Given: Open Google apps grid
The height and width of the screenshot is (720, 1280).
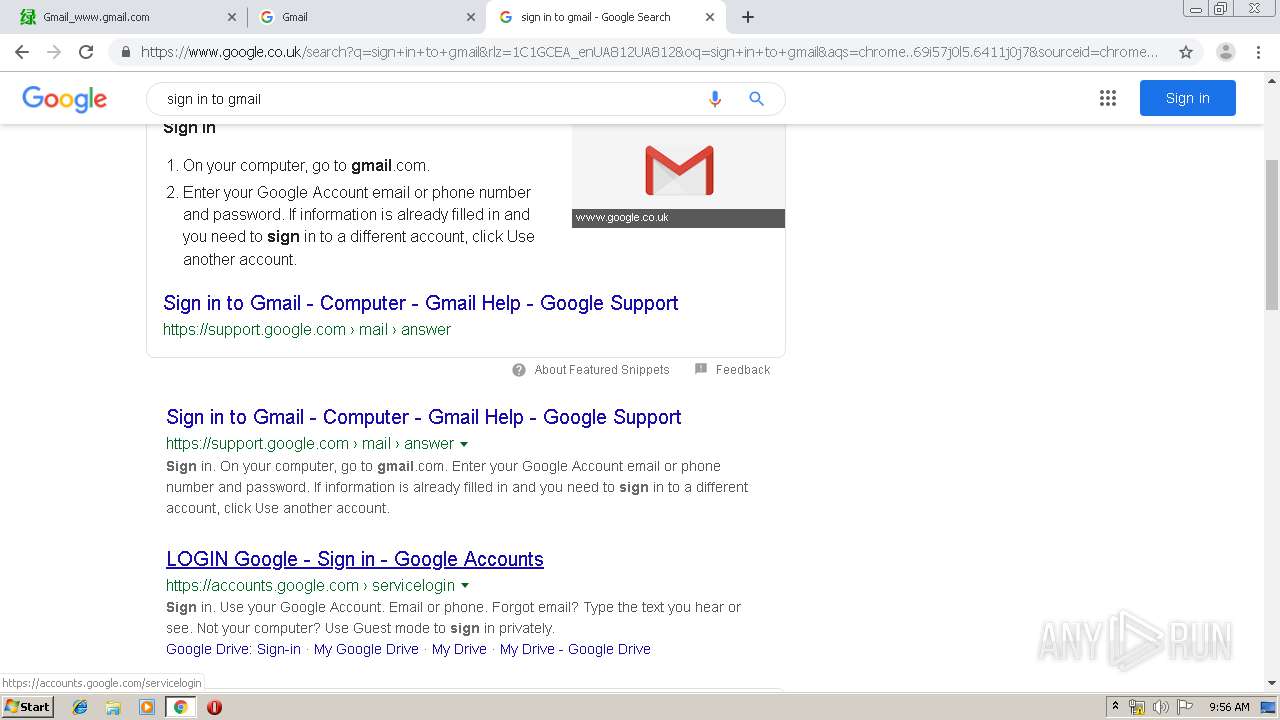Looking at the screenshot, I should (x=1108, y=98).
